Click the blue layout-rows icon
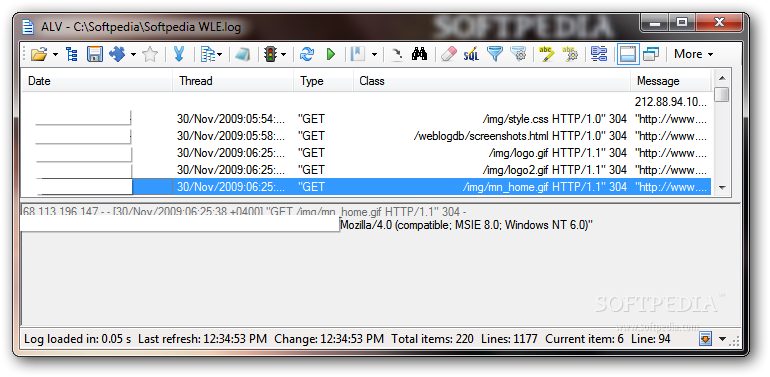Image resolution: width=770 pixels, height=377 pixels. point(599,54)
